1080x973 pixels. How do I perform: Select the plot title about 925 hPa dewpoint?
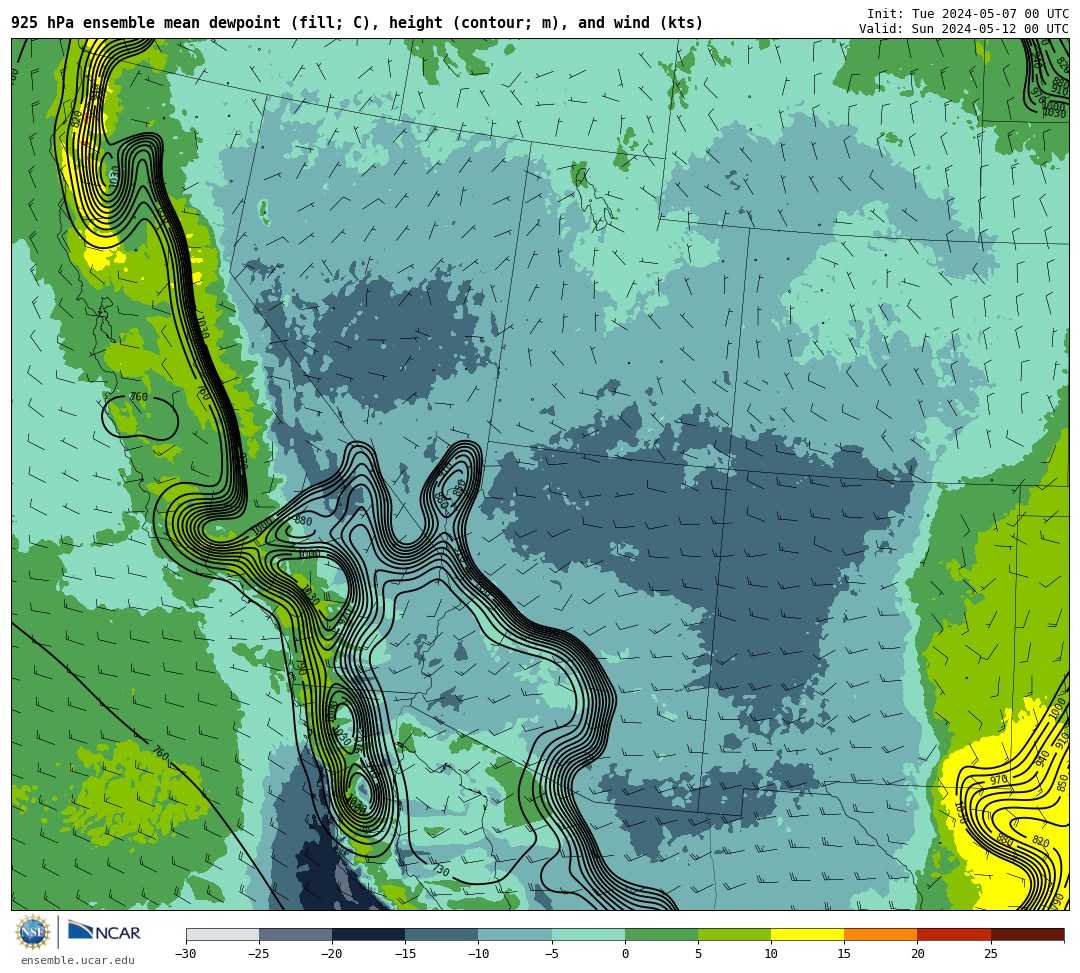[x=357, y=23]
